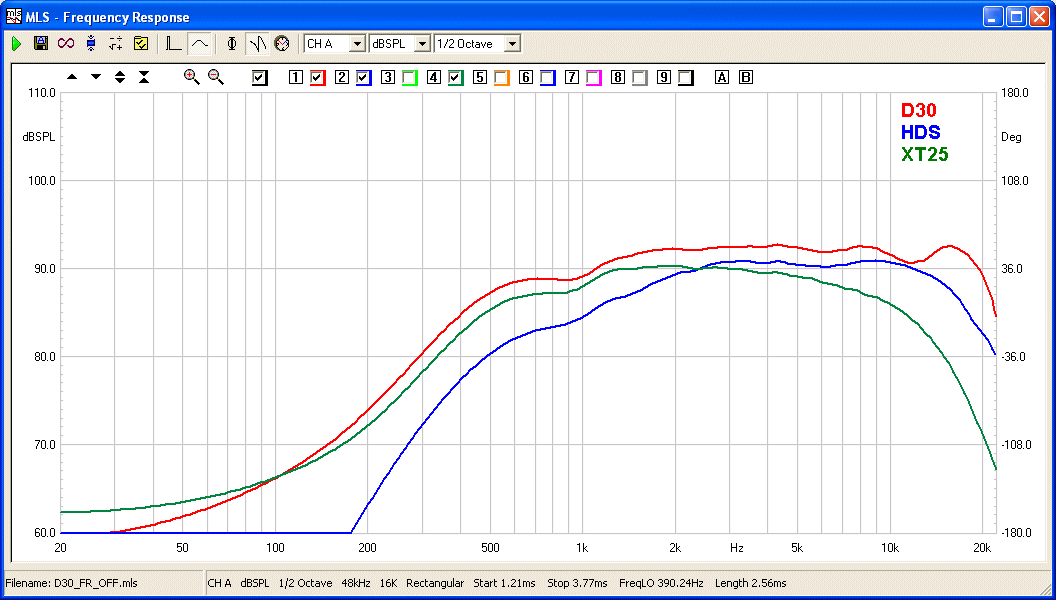Select overlay slot button 9

664,77
